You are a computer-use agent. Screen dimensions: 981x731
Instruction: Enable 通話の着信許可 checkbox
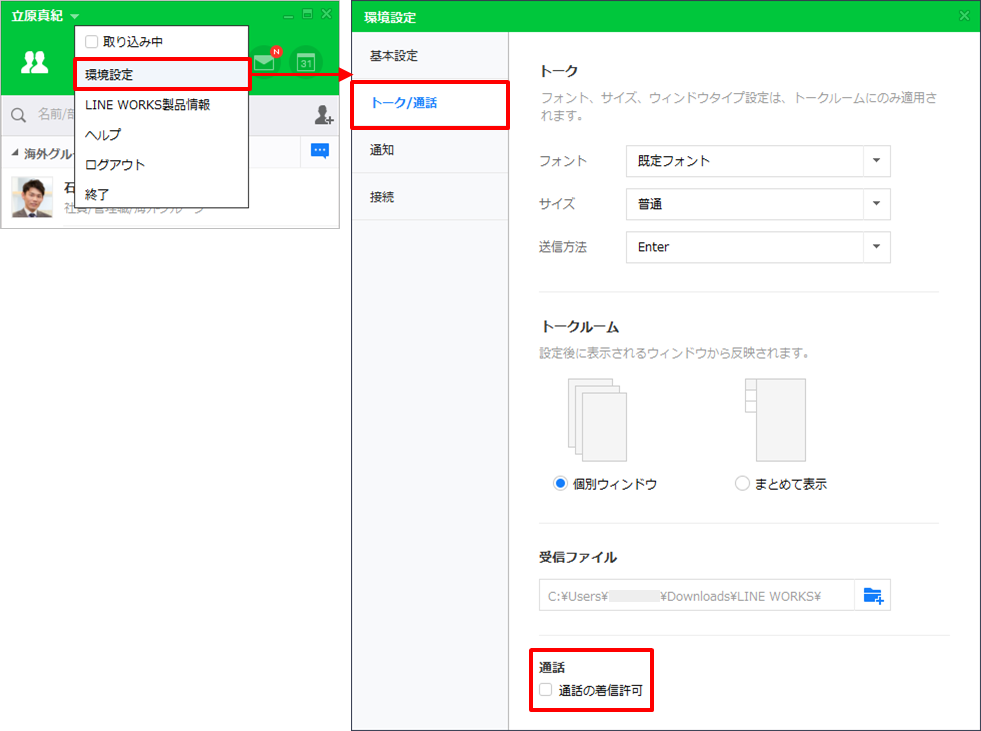click(x=545, y=690)
